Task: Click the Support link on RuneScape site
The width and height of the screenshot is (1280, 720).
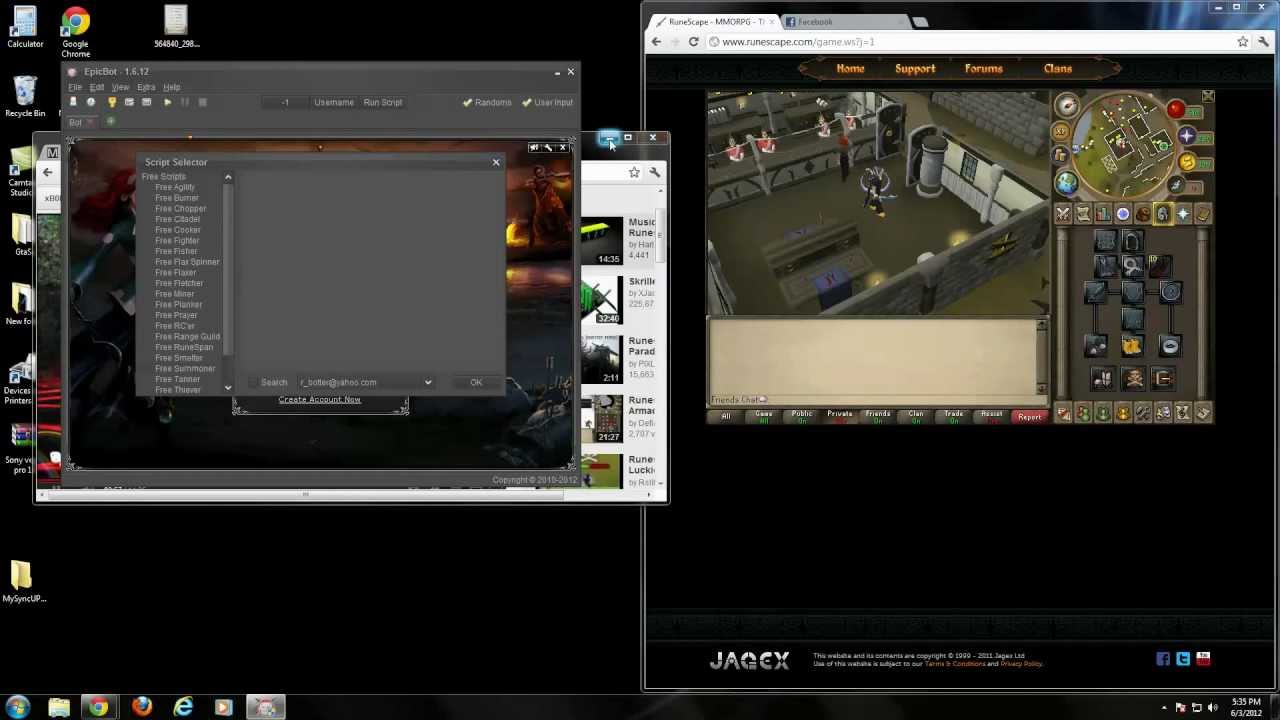Action: 915,69
